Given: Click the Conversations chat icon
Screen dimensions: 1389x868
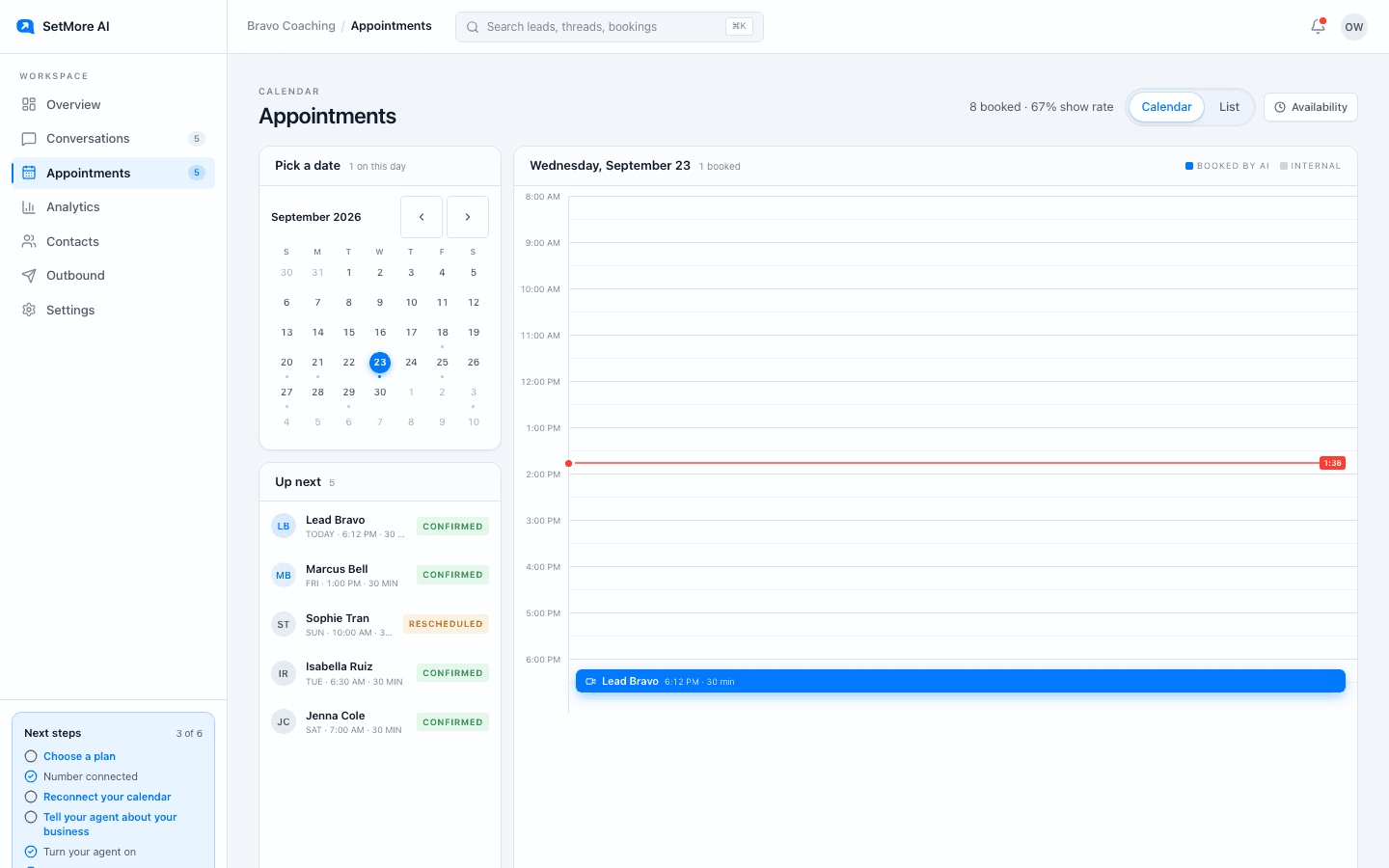Looking at the screenshot, I should 29,139.
